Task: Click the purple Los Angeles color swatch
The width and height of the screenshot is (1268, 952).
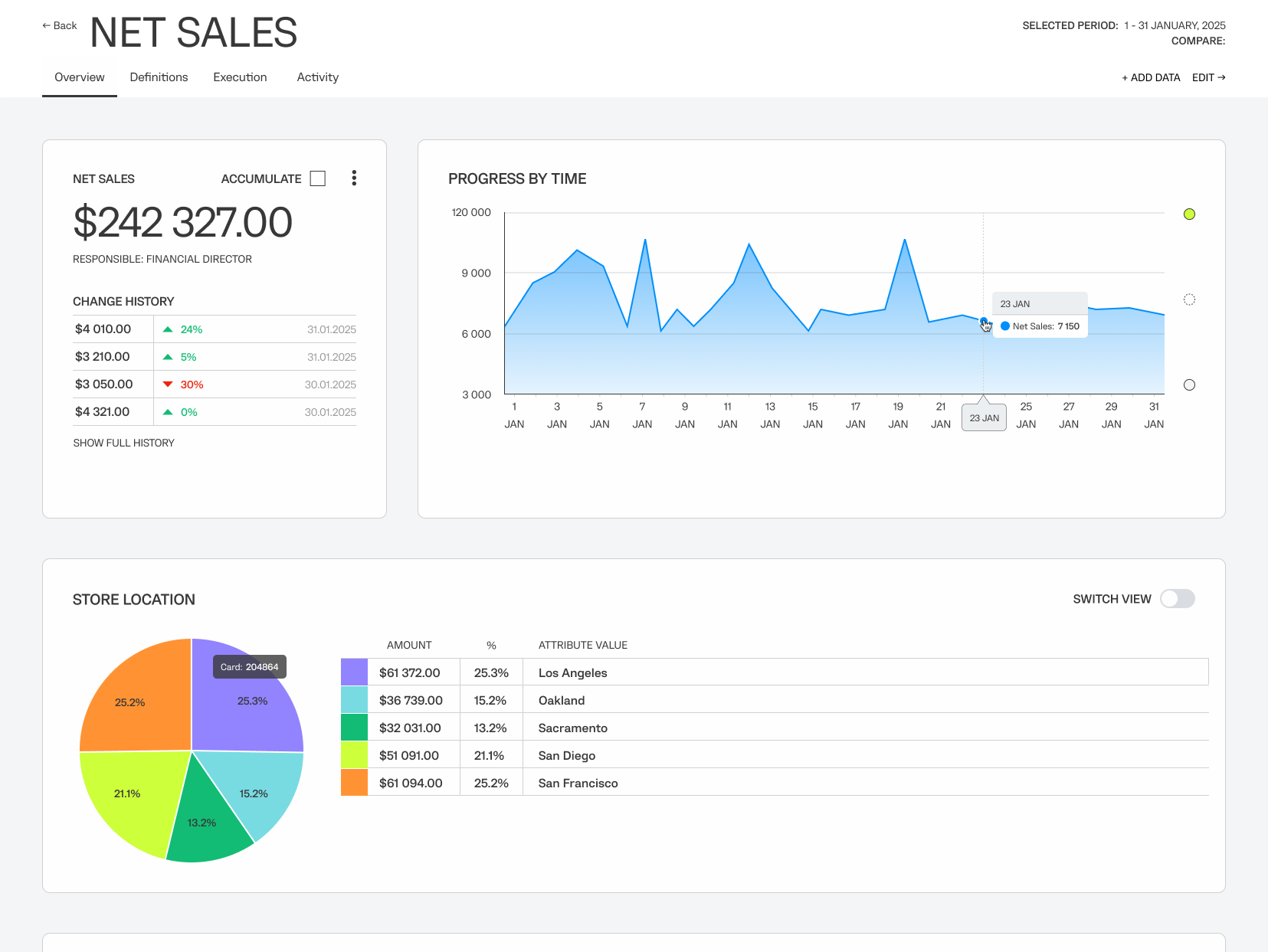Action: point(354,672)
